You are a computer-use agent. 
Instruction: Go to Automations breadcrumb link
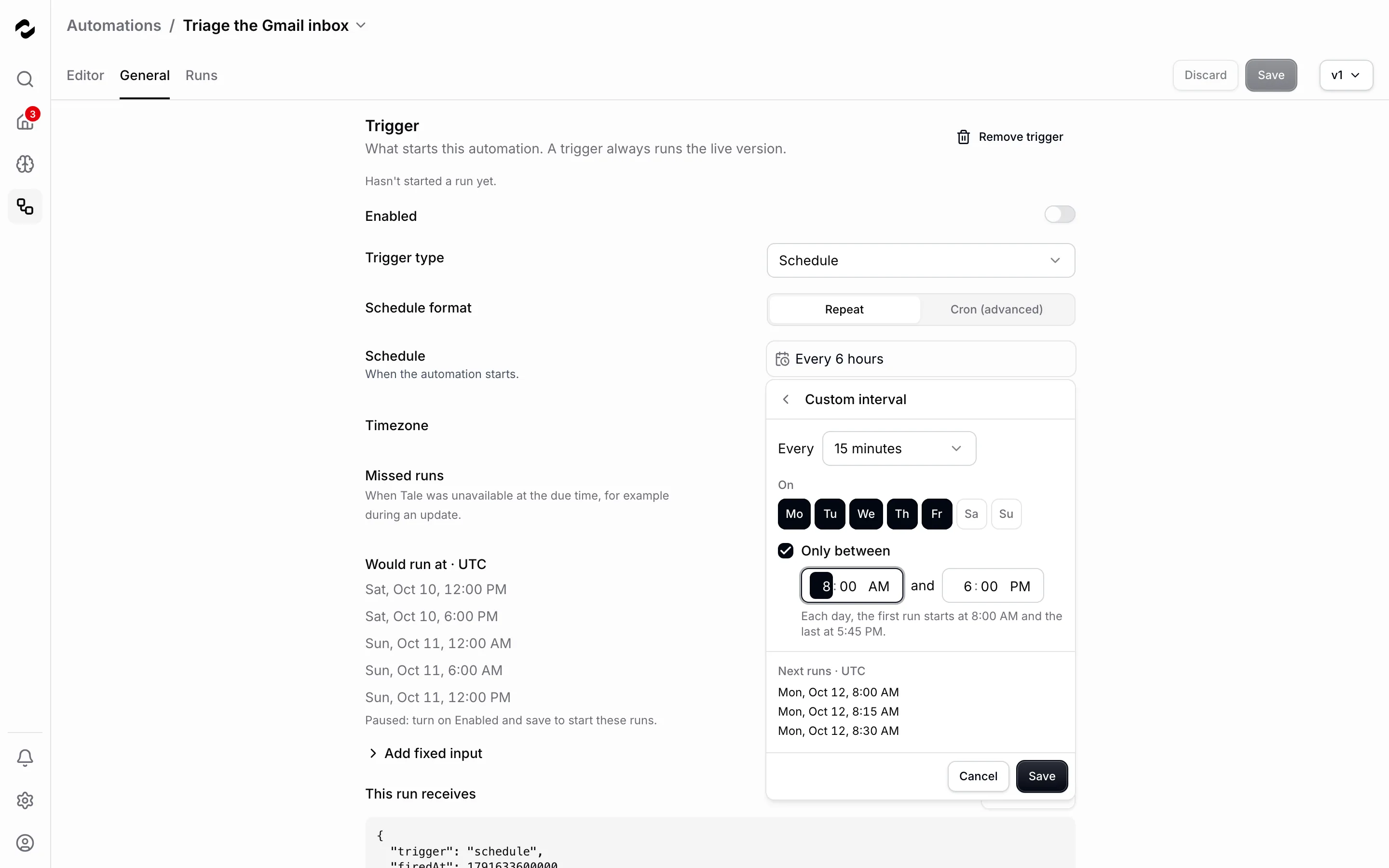pos(114,25)
